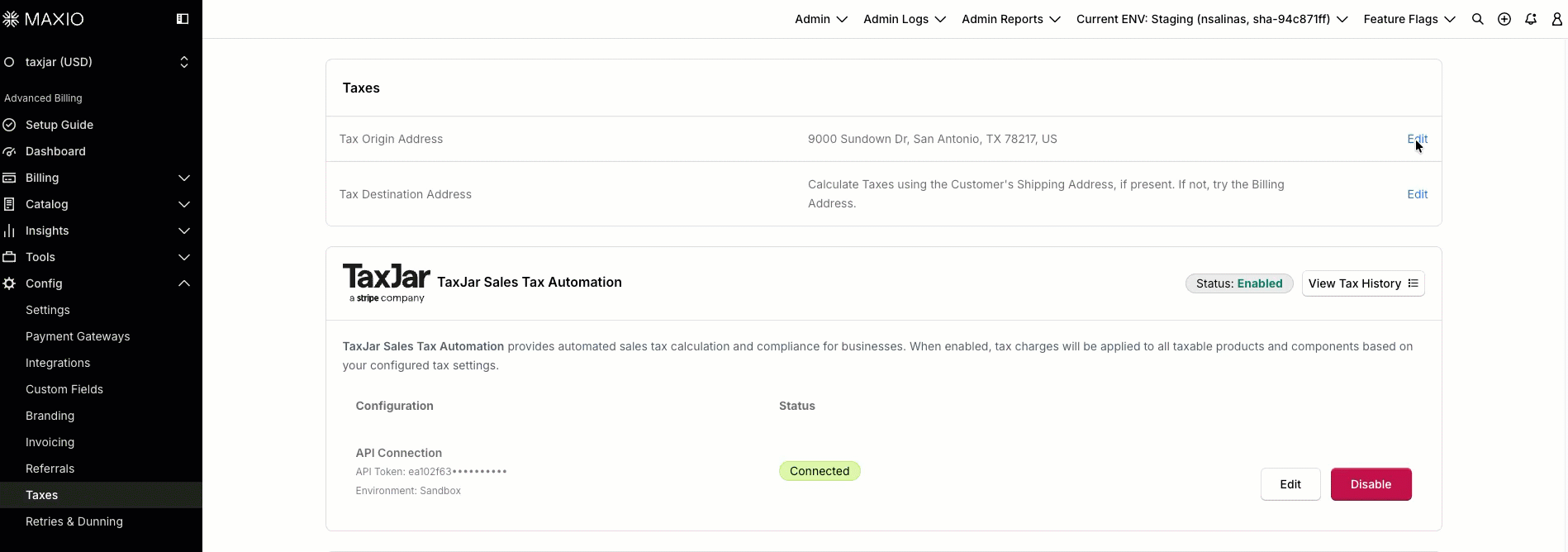1568x552 pixels.
Task: Open the Admin Reports dropdown
Action: [1011, 19]
